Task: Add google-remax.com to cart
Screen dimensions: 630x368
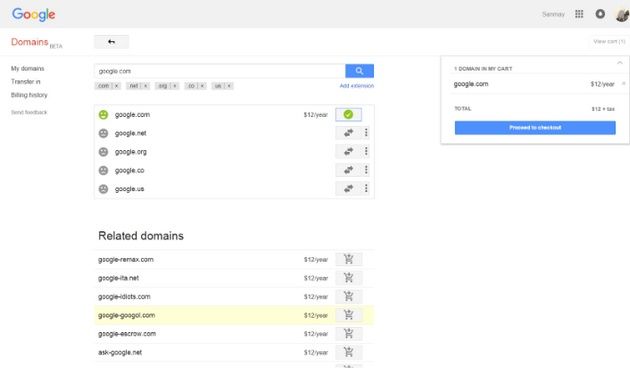Action: (349, 259)
